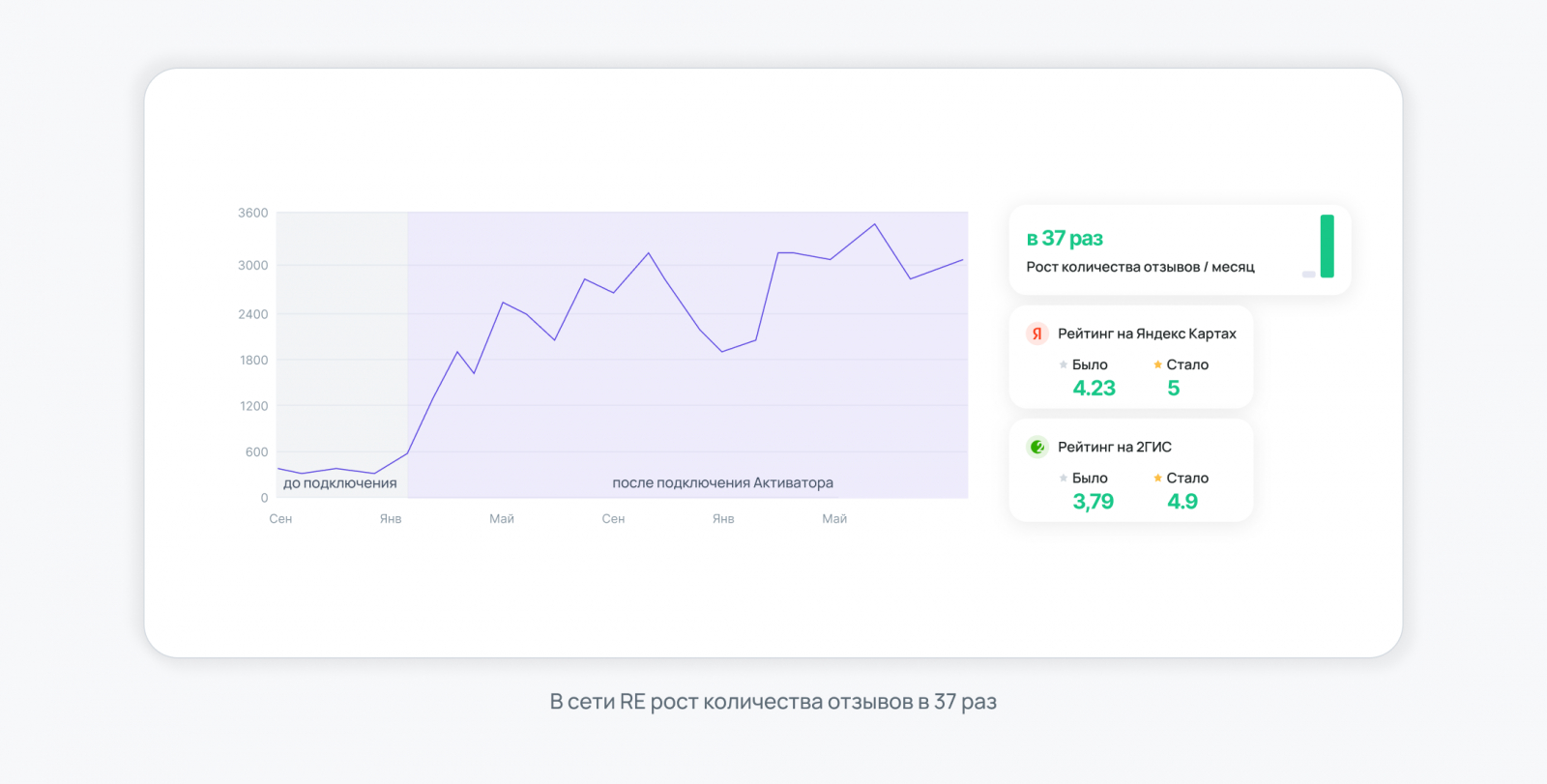Click the Yandex new rating value 5

click(x=1173, y=389)
